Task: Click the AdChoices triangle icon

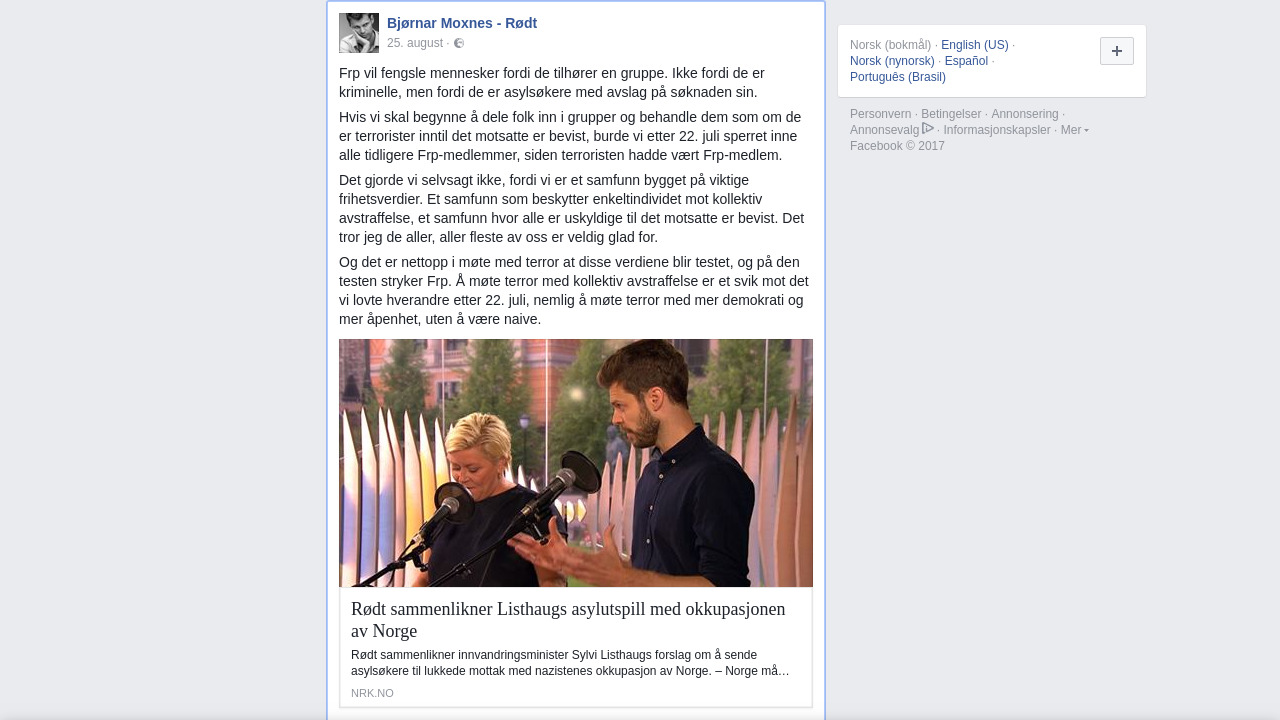Action: coord(928,129)
